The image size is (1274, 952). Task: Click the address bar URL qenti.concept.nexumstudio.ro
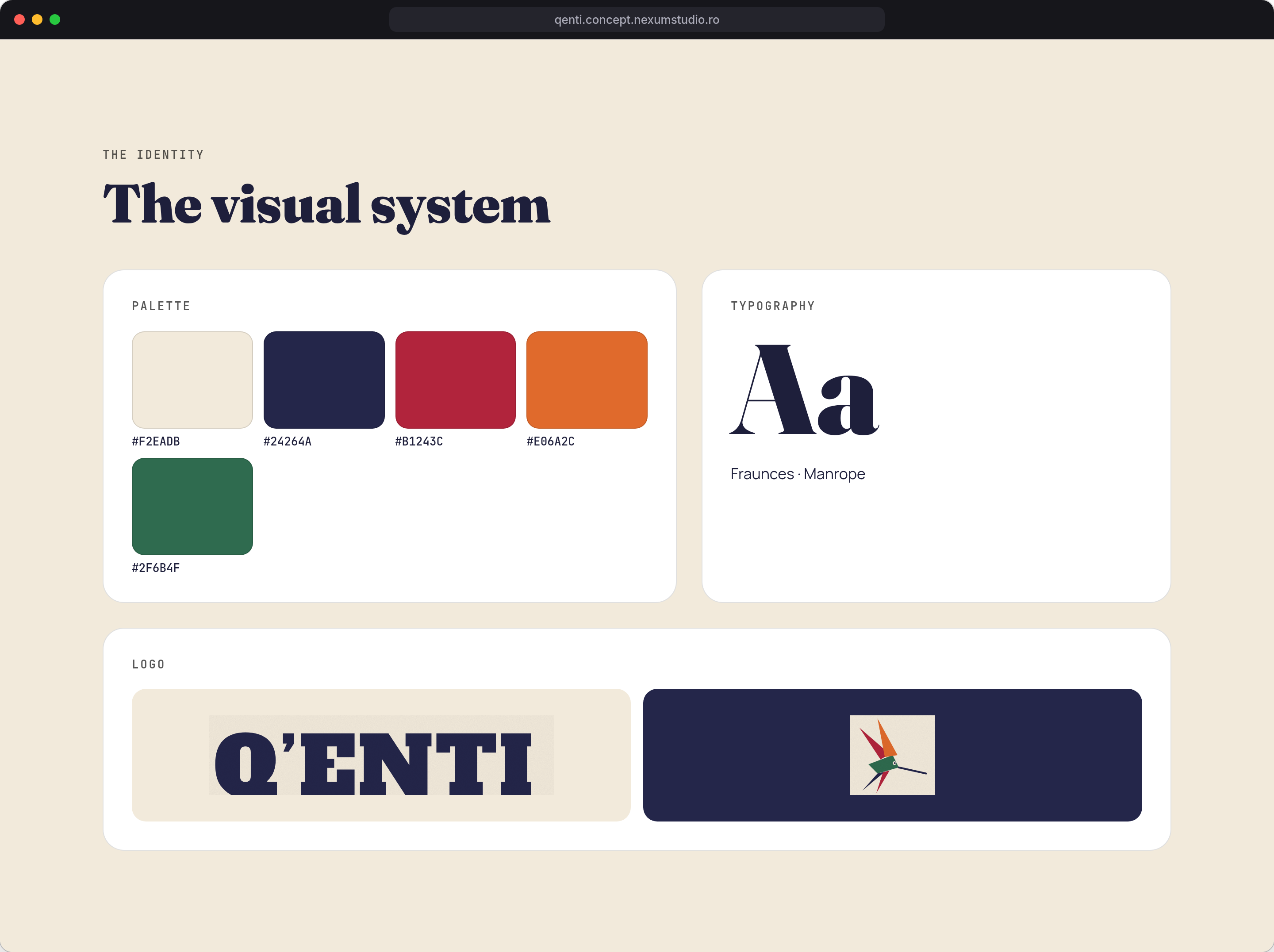(637, 19)
